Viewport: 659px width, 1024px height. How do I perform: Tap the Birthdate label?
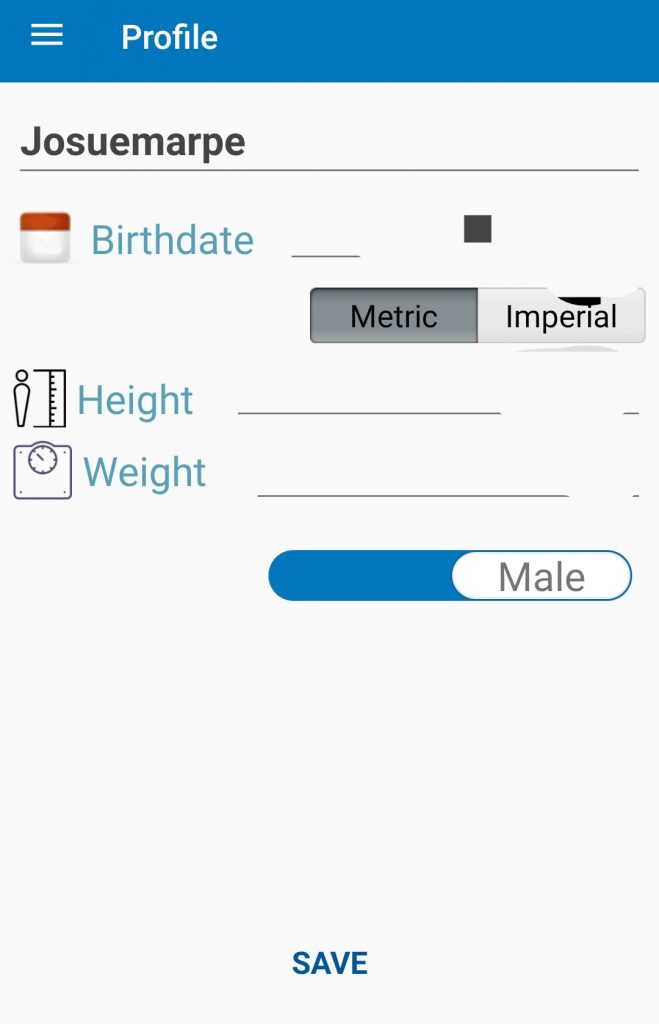(x=172, y=240)
